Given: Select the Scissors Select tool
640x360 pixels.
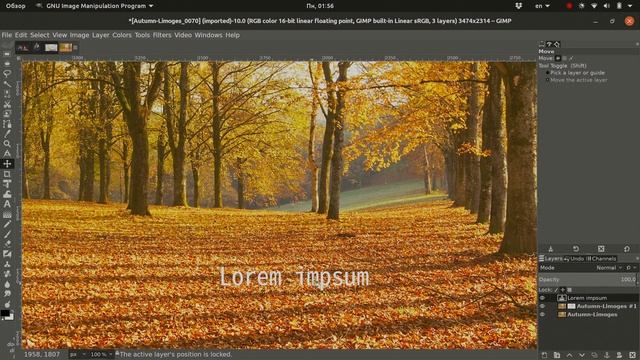Looking at the screenshot, I should coord(7,104).
